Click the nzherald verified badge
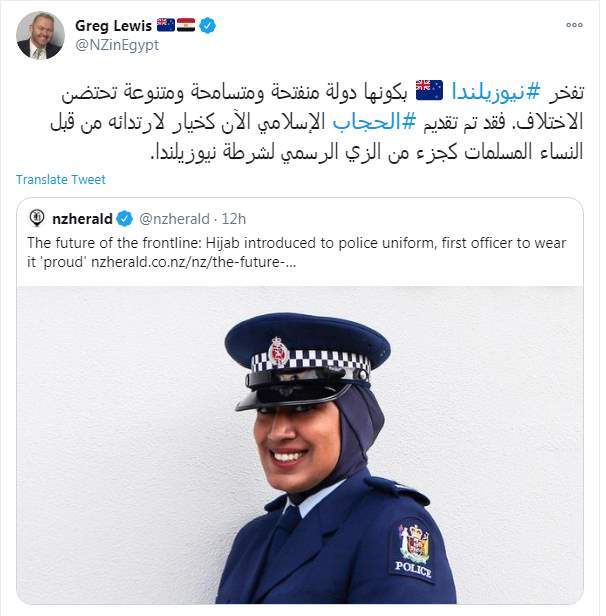The width and height of the screenshot is (606, 616). click(125, 219)
